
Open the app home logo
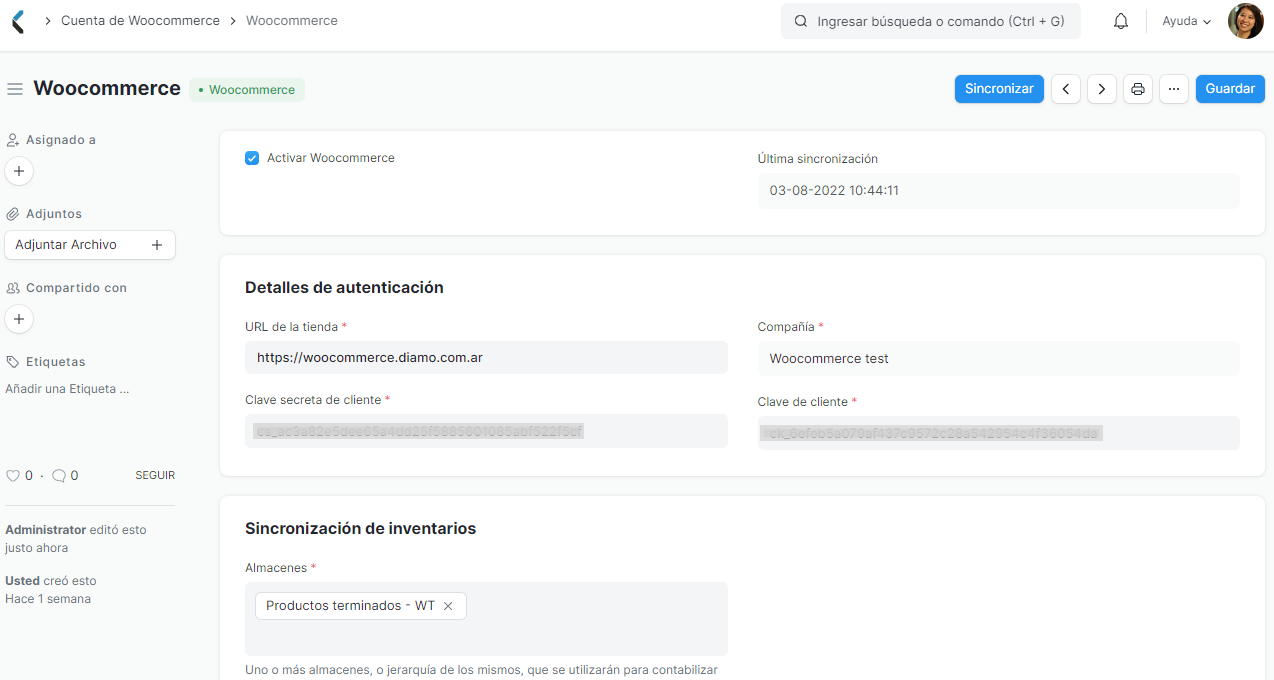pos(18,21)
